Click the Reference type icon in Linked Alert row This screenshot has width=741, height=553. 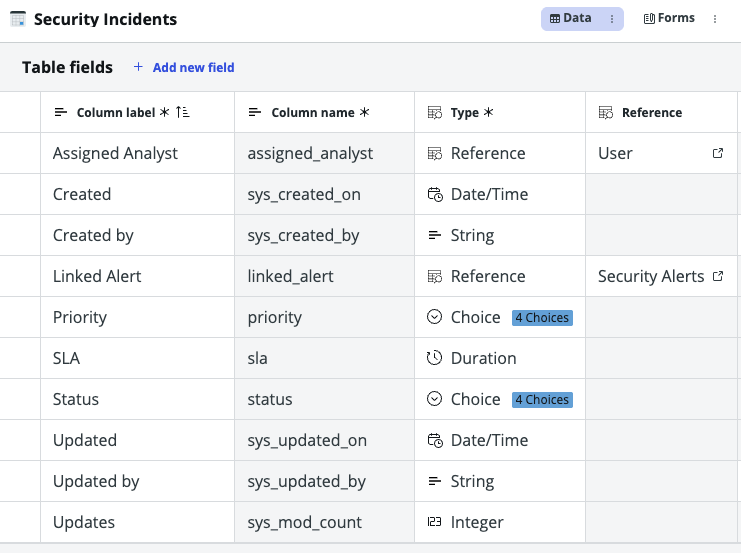tap(435, 276)
